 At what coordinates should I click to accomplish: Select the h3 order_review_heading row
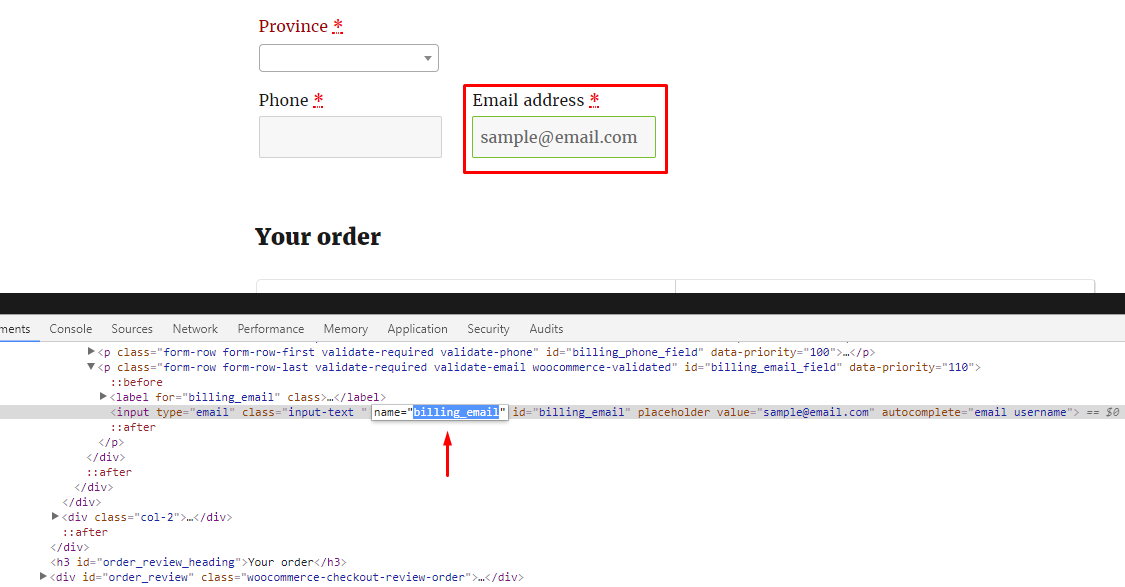[x=199, y=562]
